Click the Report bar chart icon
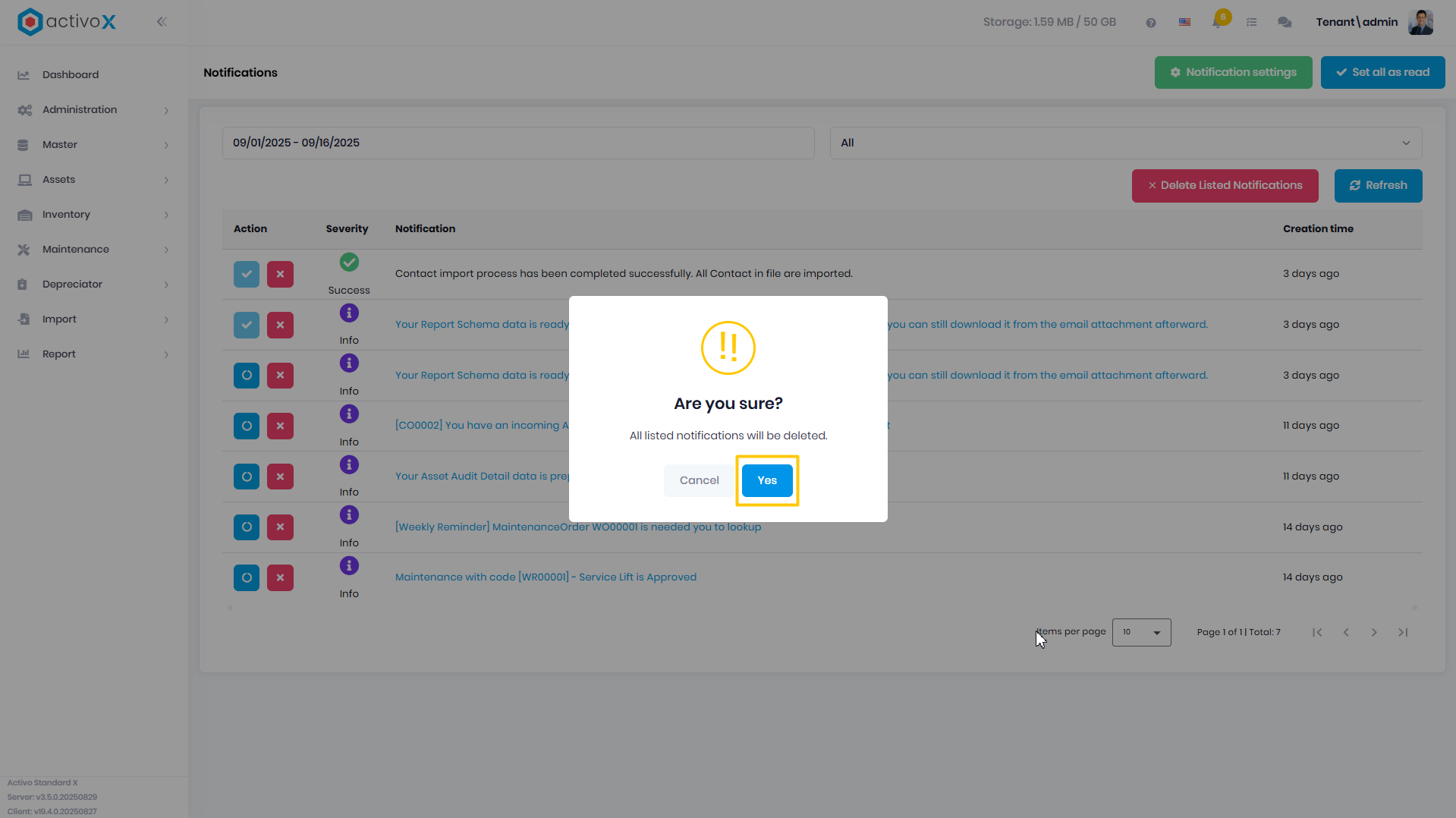 (x=24, y=354)
